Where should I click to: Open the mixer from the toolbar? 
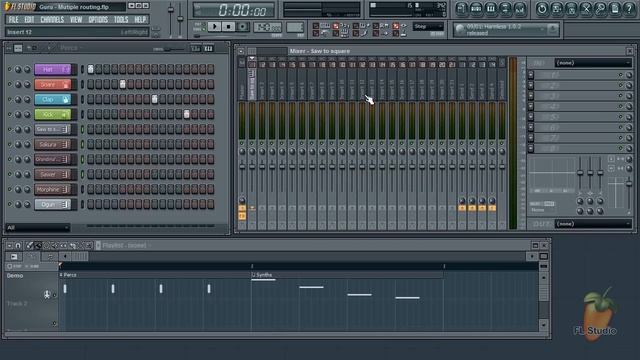click(x=520, y=9)
